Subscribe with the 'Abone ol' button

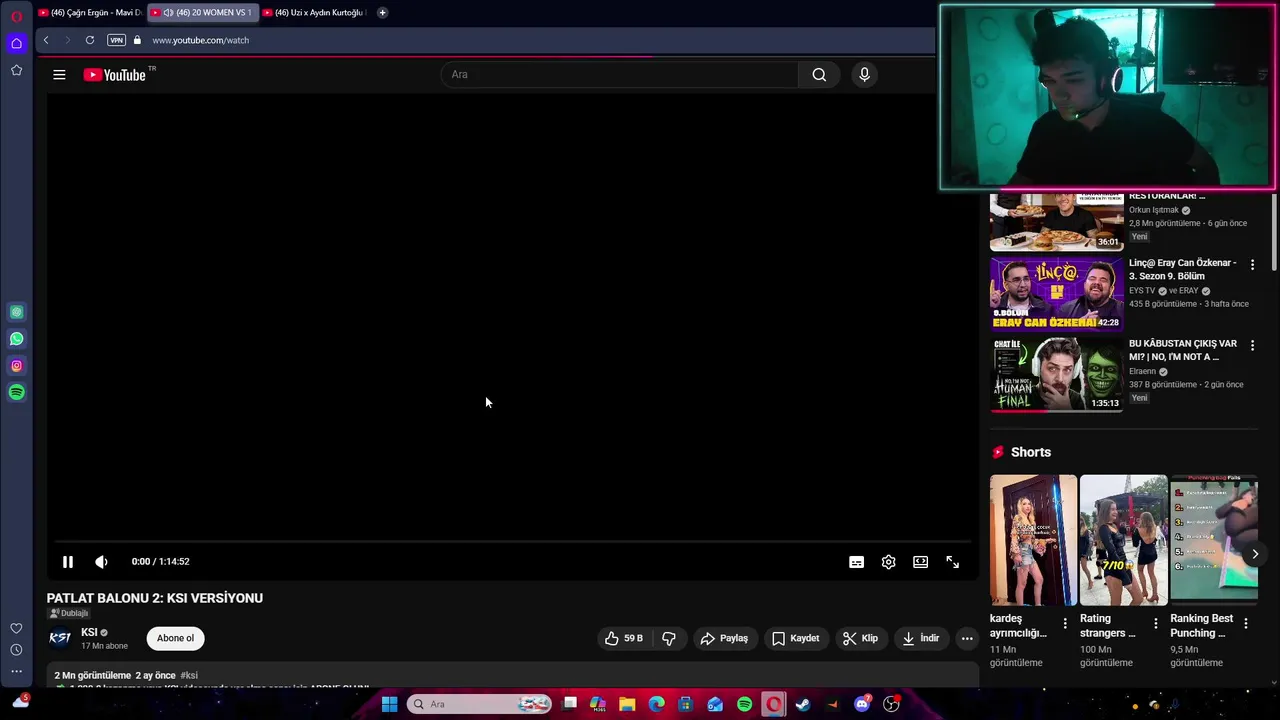[x=175, y=638]
